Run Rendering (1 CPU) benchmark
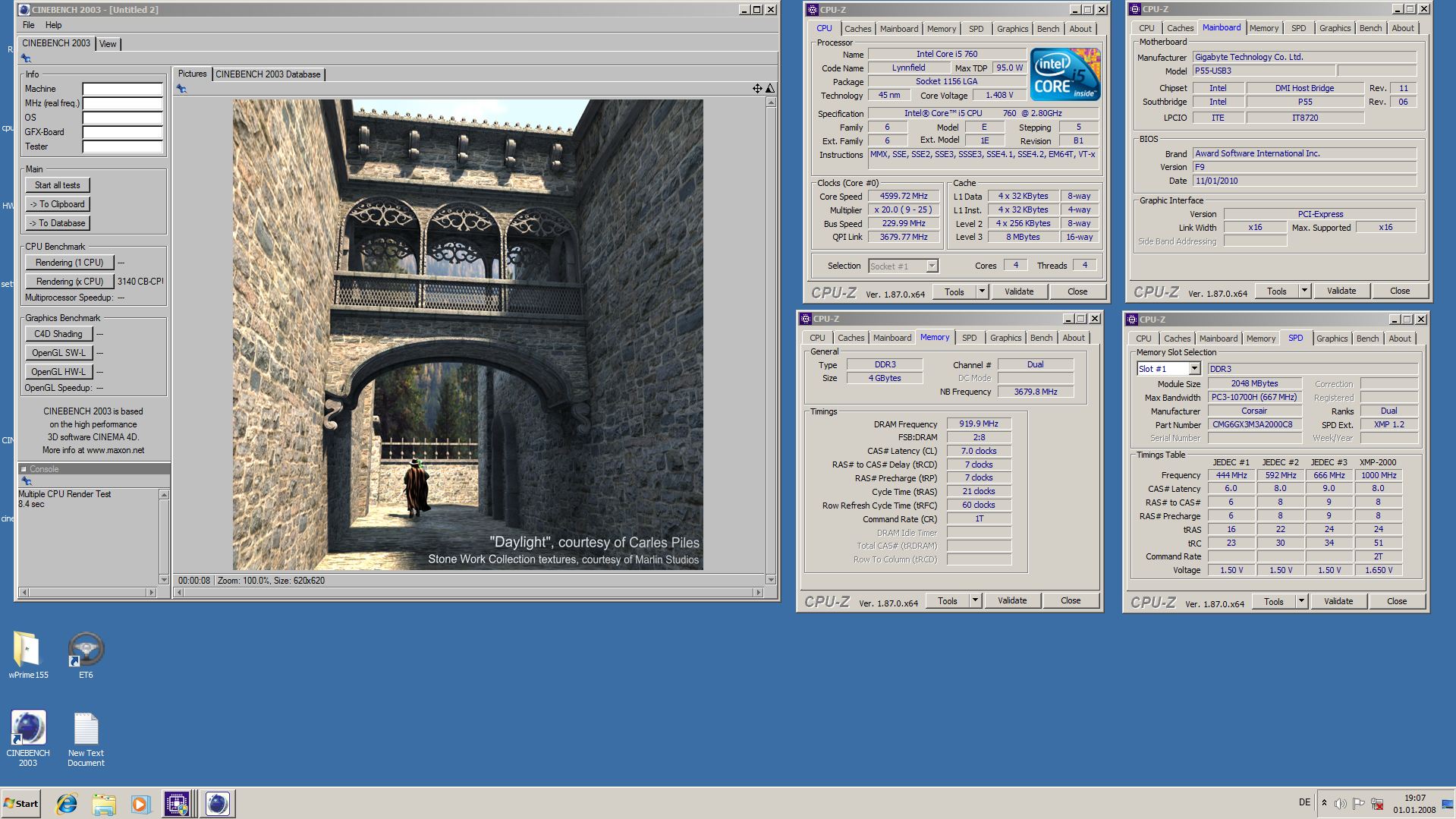1456x819 pixels. [x=70, y=263]
